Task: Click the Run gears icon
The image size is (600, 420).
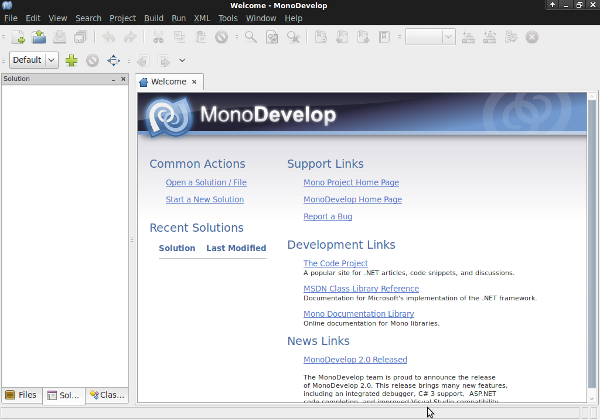Action: [511, 37]
